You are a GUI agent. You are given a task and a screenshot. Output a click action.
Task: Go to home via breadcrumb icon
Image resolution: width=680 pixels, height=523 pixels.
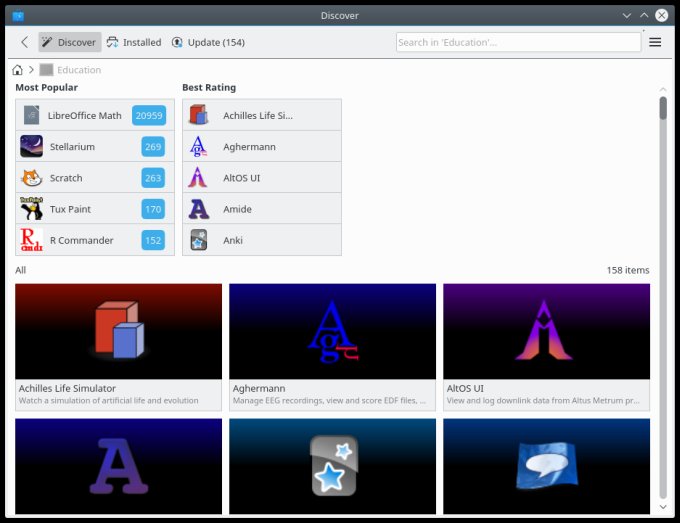(18, 70)
